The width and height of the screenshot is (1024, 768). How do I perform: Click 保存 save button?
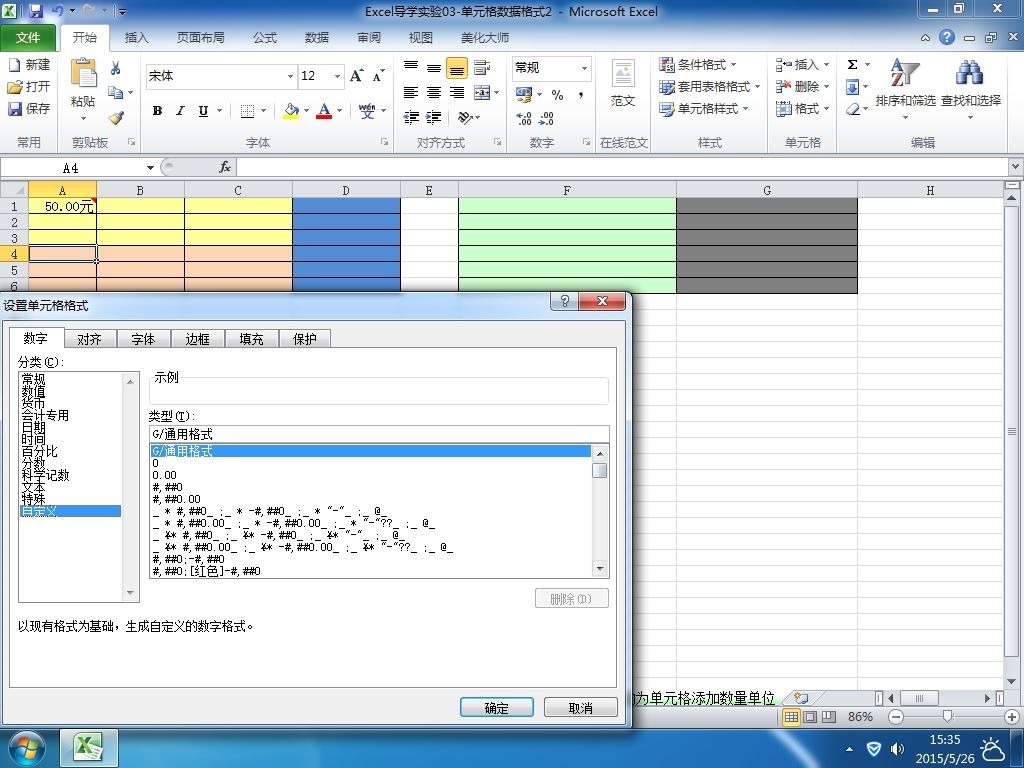pyautogui.click(x=29, y=108)
